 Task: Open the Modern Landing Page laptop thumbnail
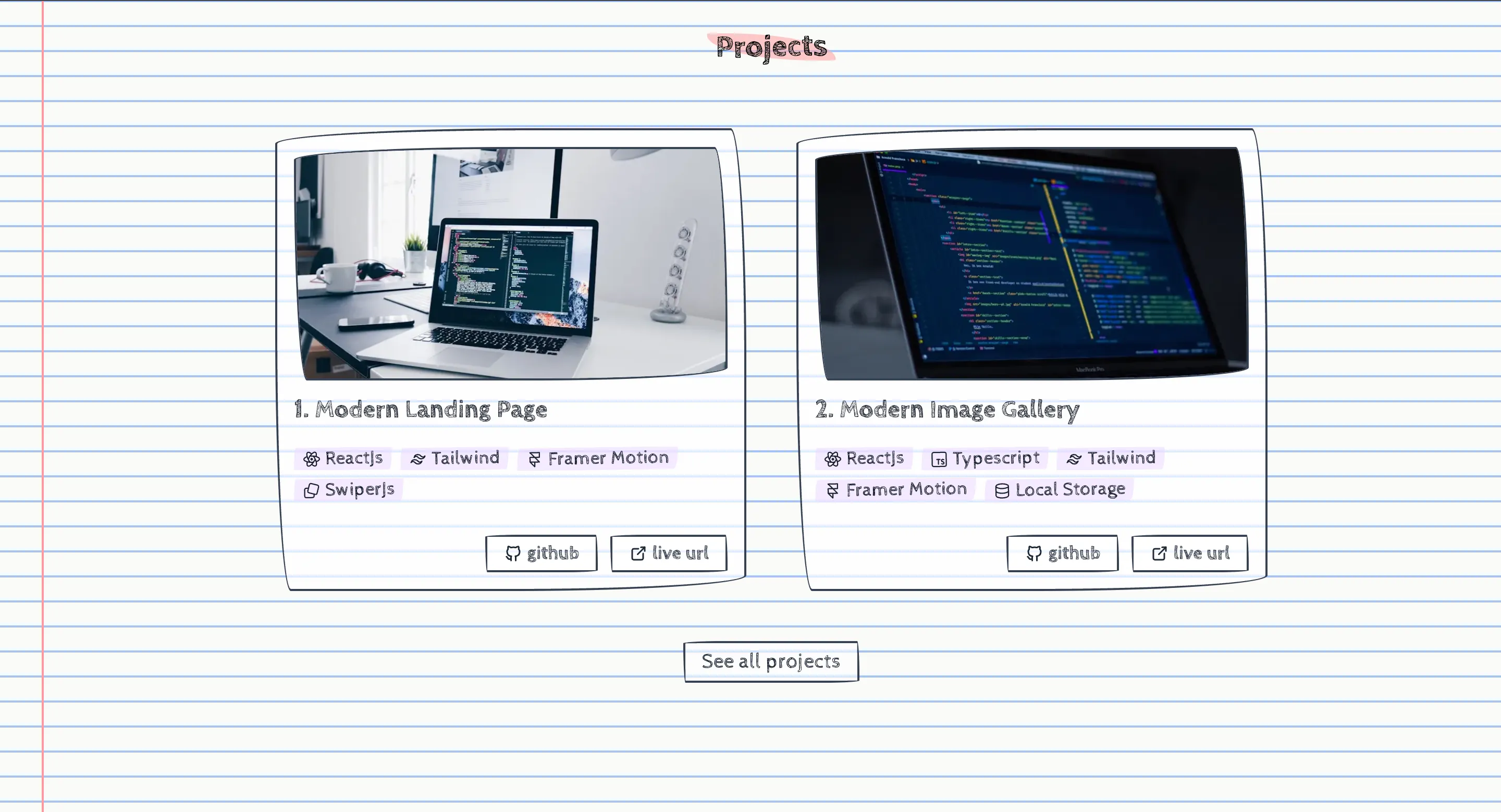click(511, 263)
